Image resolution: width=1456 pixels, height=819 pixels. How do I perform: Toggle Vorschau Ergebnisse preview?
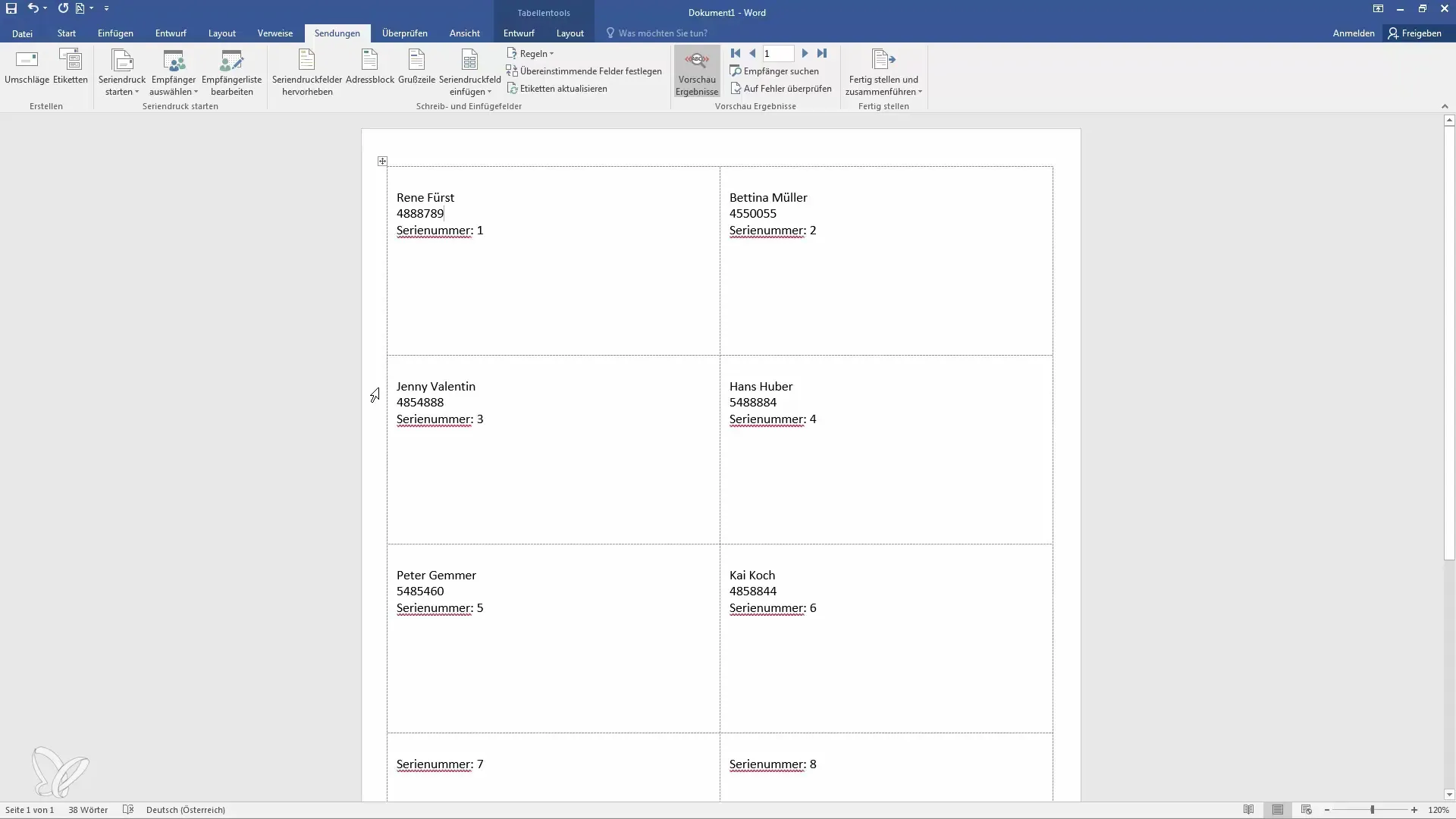(697, 72)
